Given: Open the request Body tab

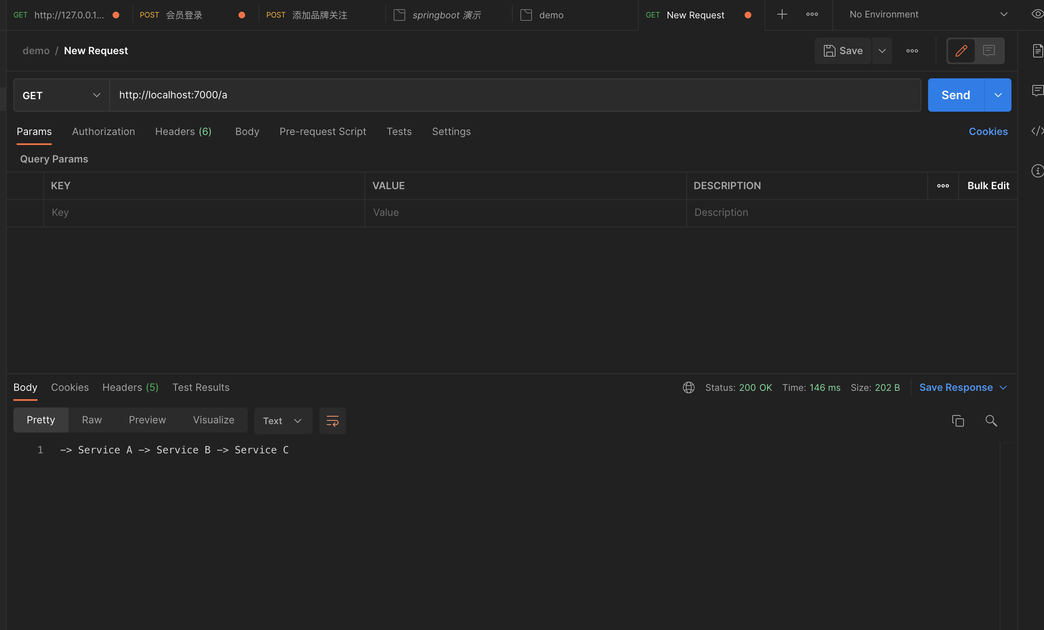Looking at the screenshot, I should click(247, 131).
